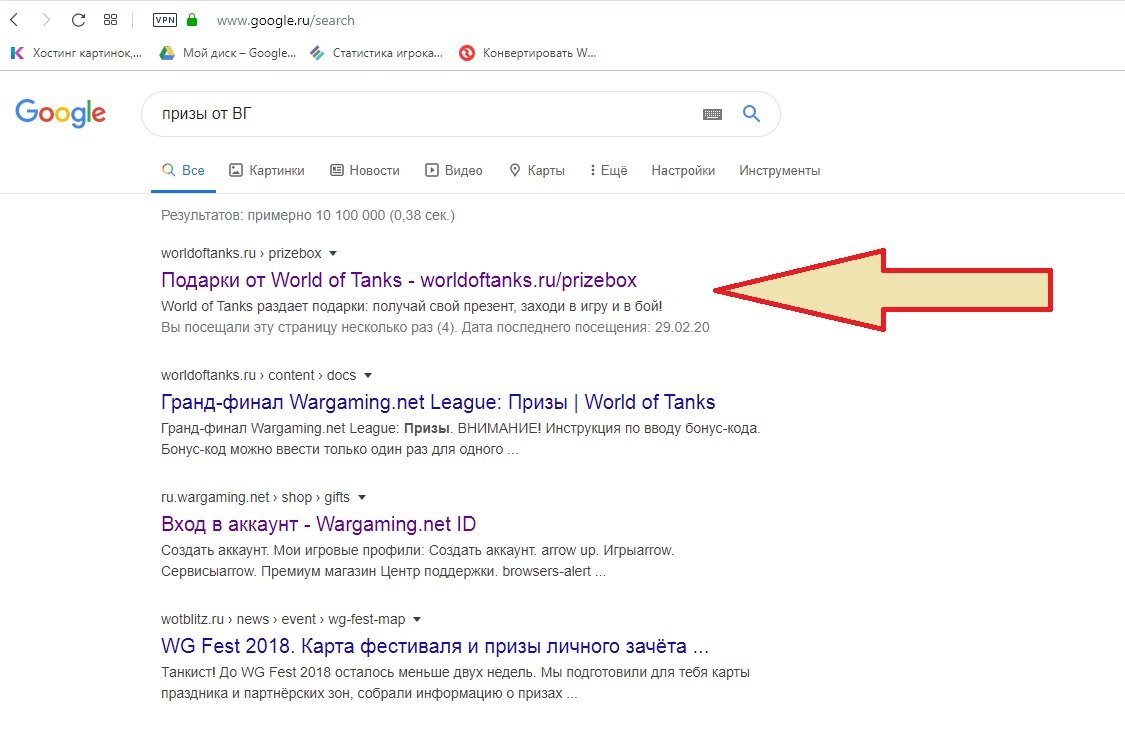Viewport: 1125px width, 732px height.
Task: Click the browser refresh button
Action: [x=77, y=18]
